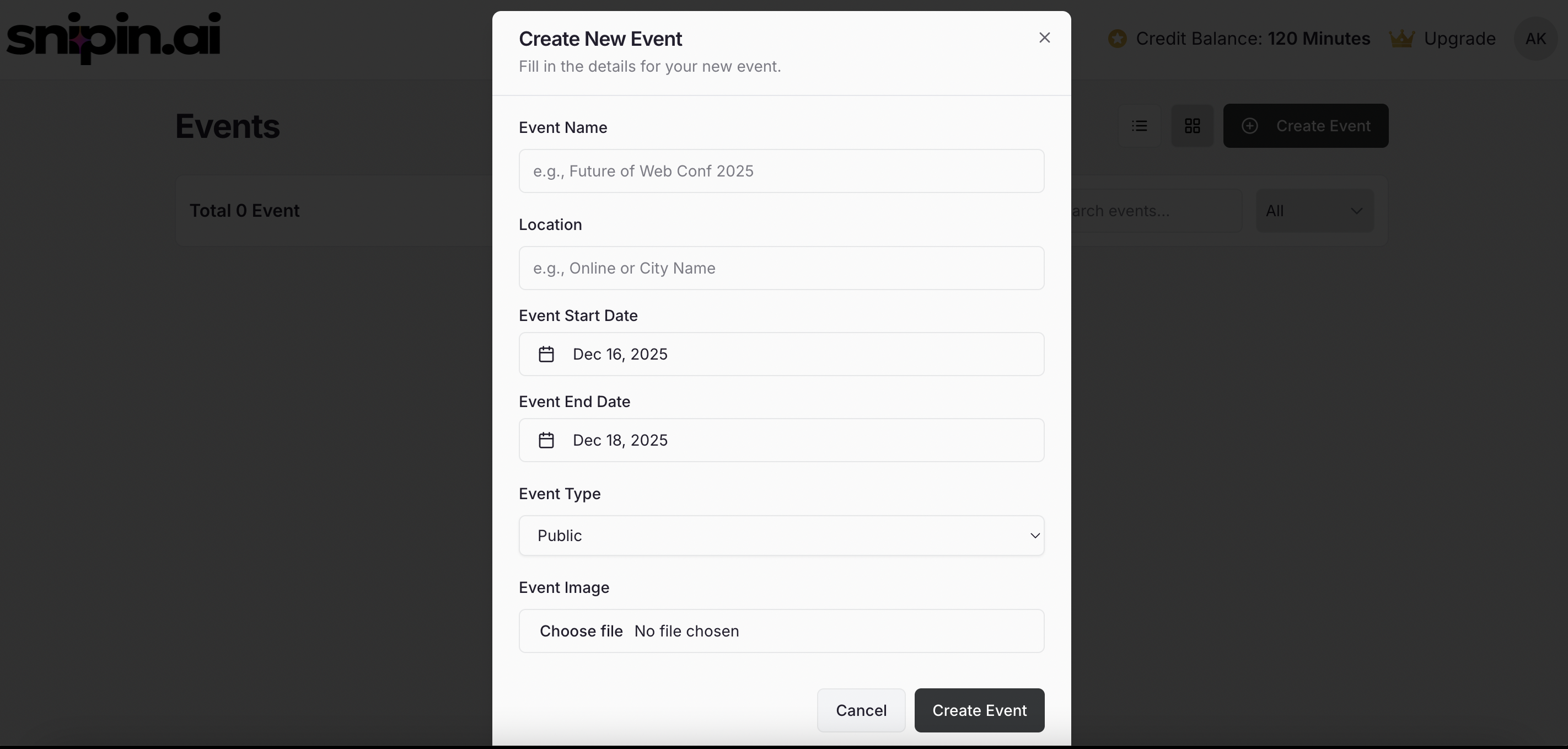Viewport: 1568px width, 749px height.
Task: Open the Event End Date calendar icon
Action: click(546, 440)
